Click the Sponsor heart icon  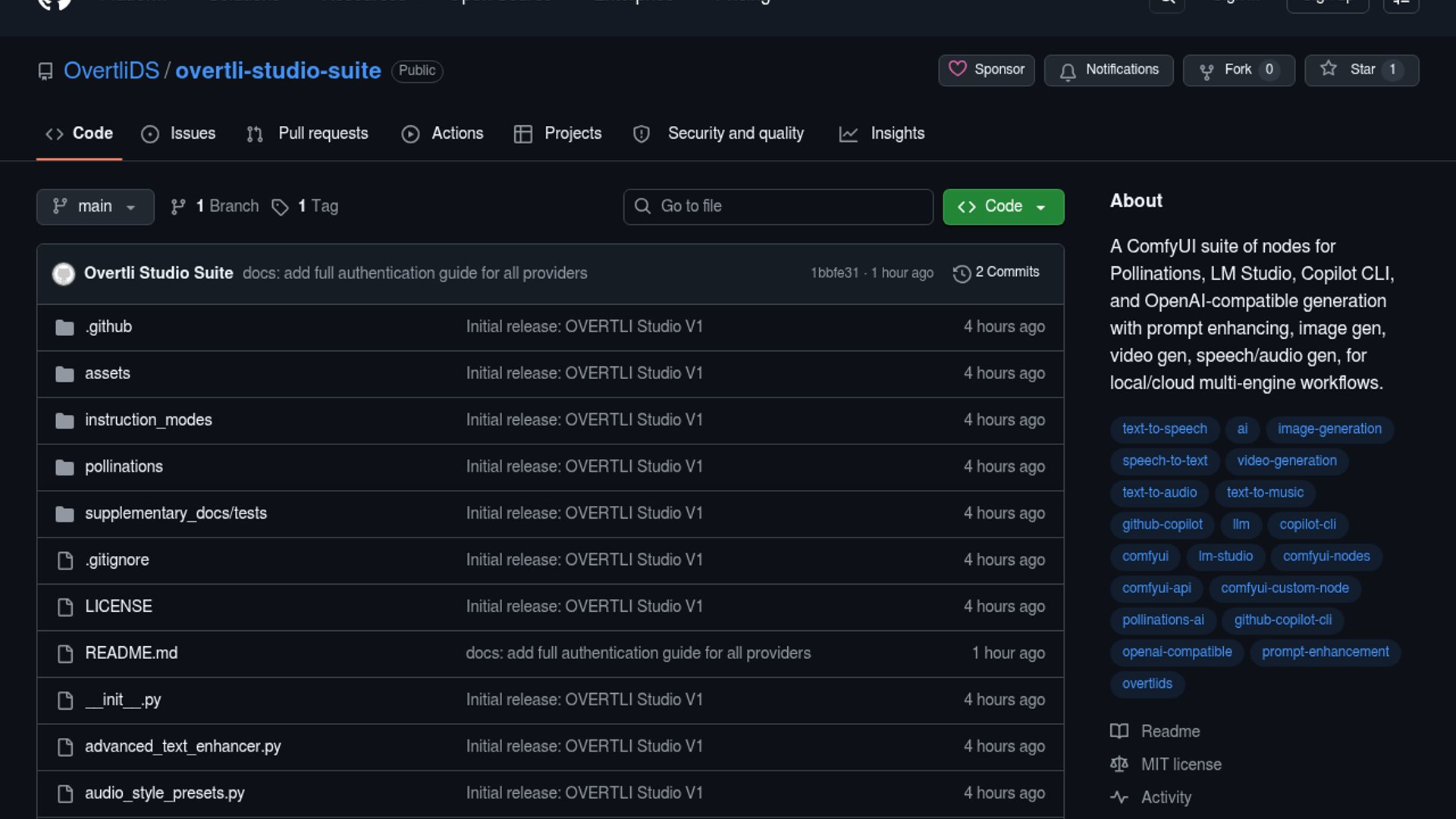(958, 69)
